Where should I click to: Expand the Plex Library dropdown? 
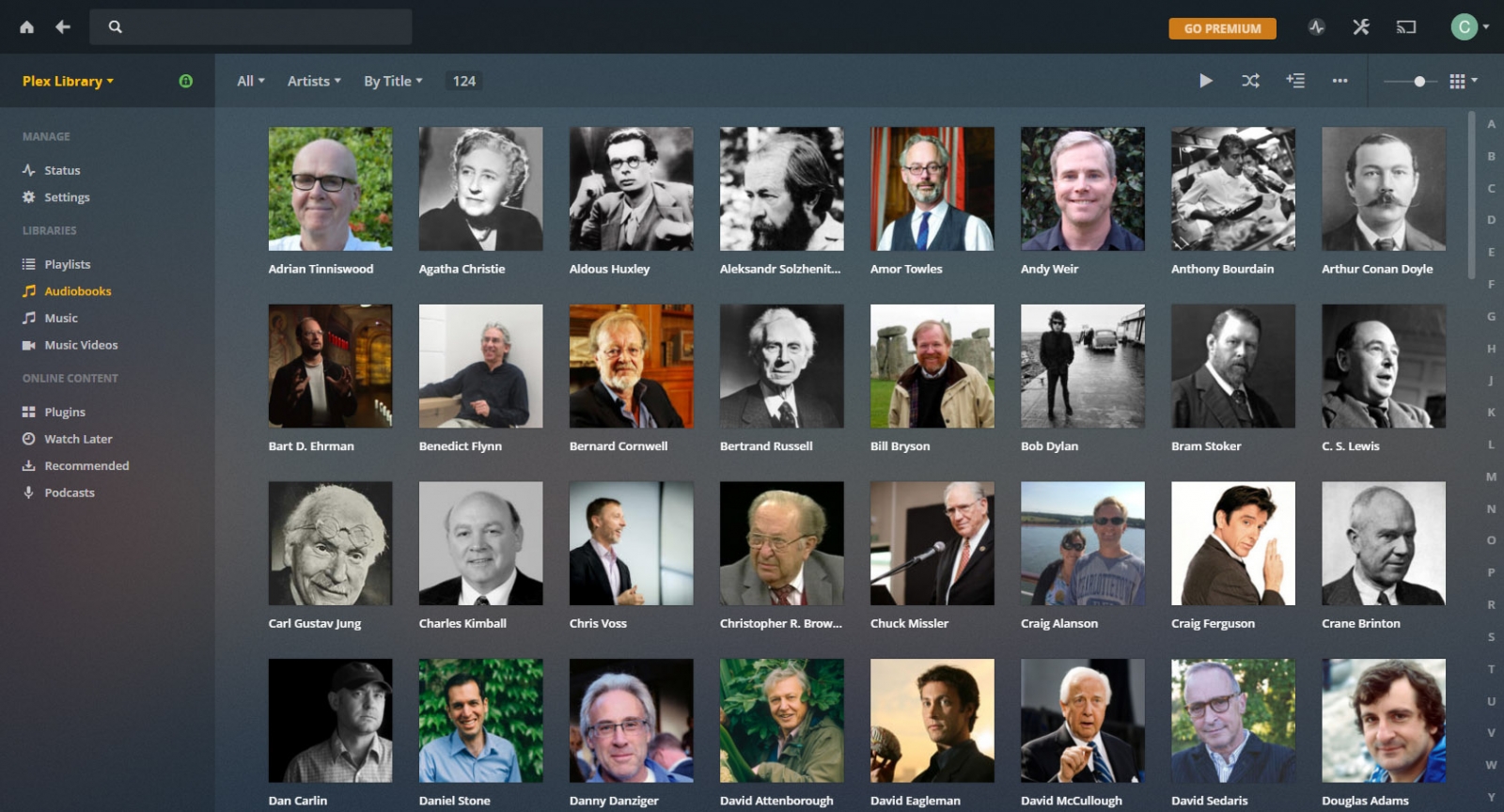[x=68, y=81]
